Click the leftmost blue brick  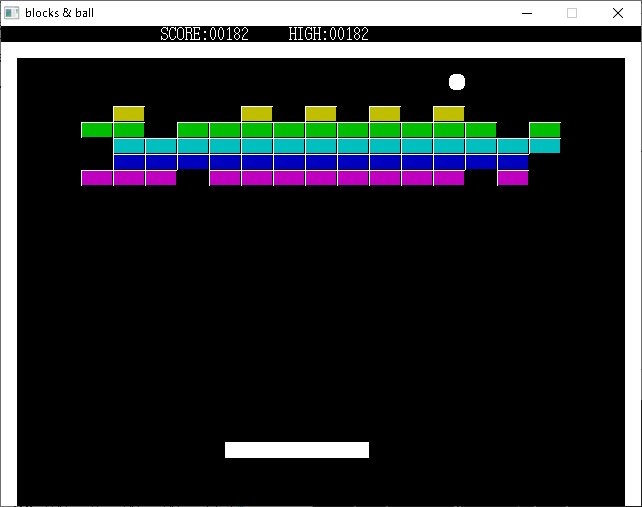pyautogui.click(x=129, y=162)
